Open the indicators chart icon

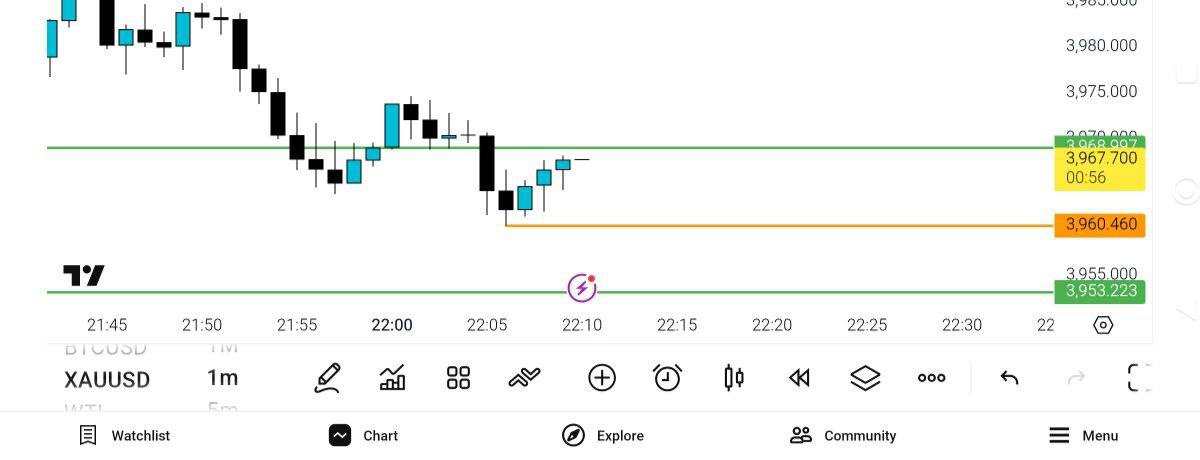click(393, 378)
